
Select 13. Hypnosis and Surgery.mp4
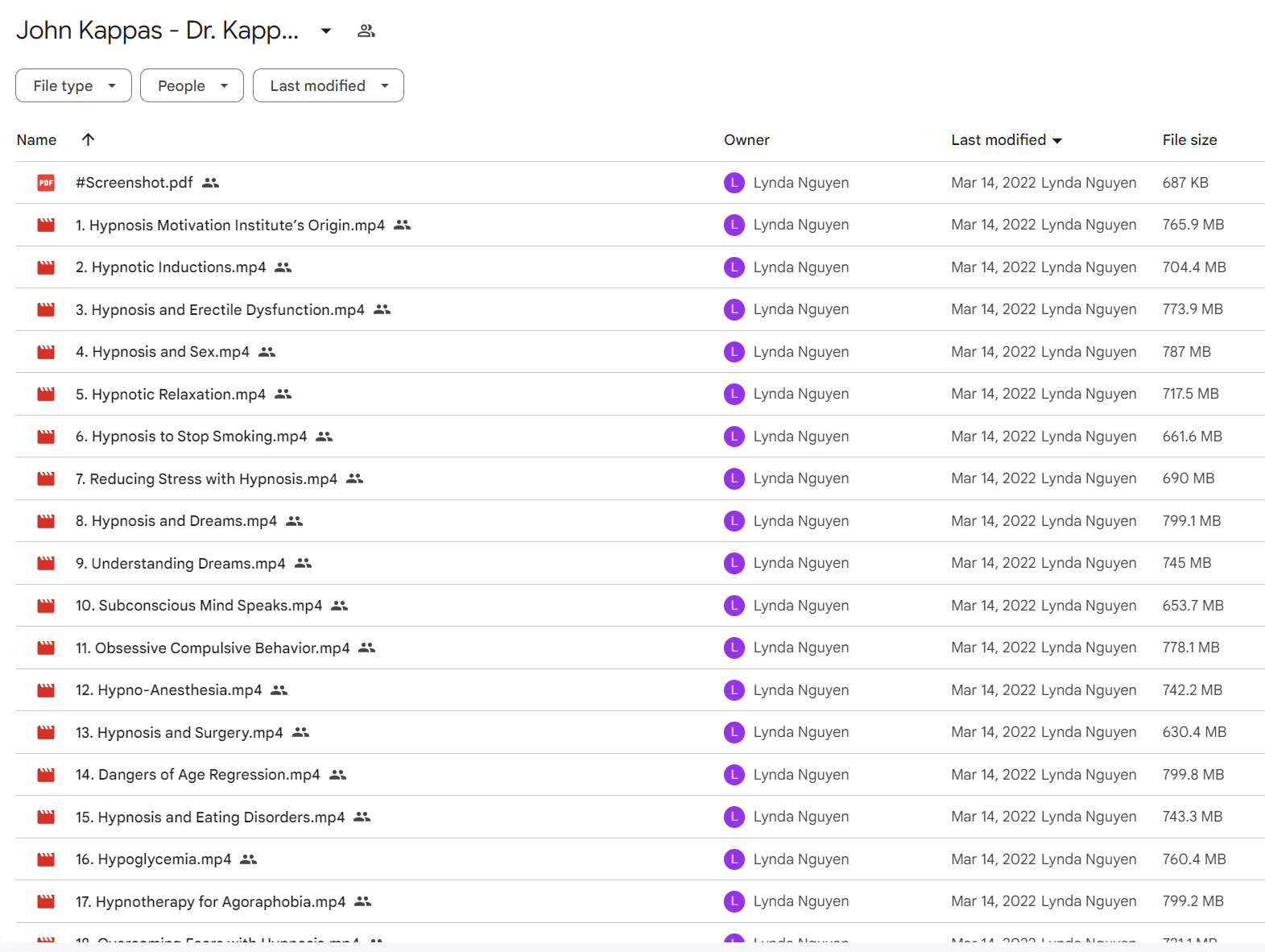(x=180, y=732)
